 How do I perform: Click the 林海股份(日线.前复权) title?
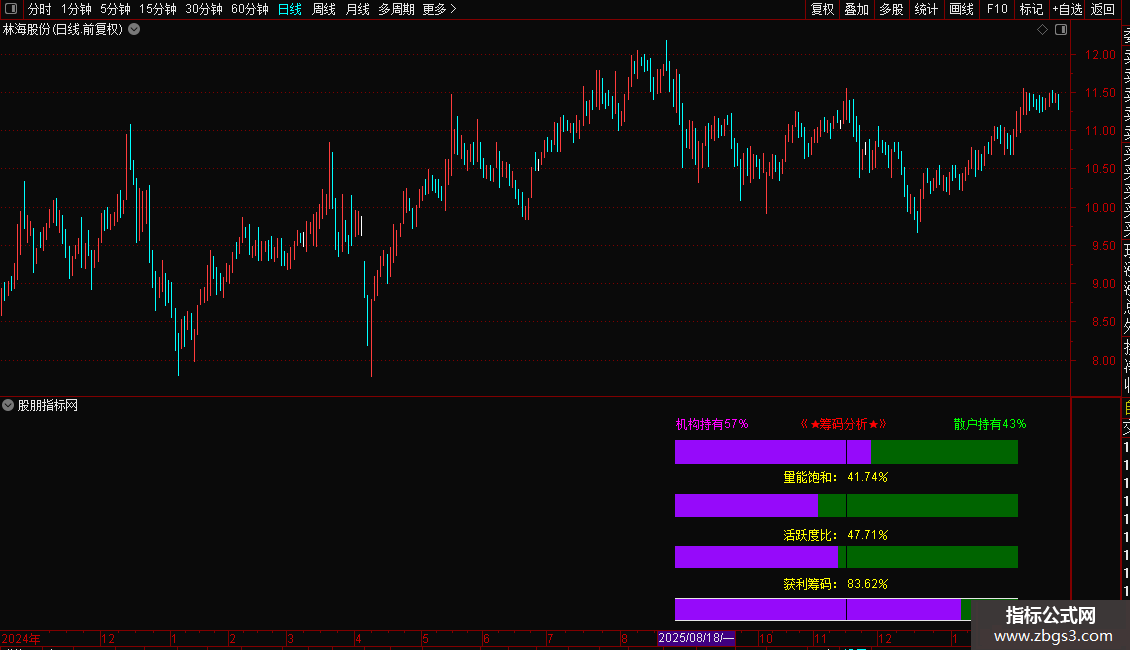coord(63,30)
